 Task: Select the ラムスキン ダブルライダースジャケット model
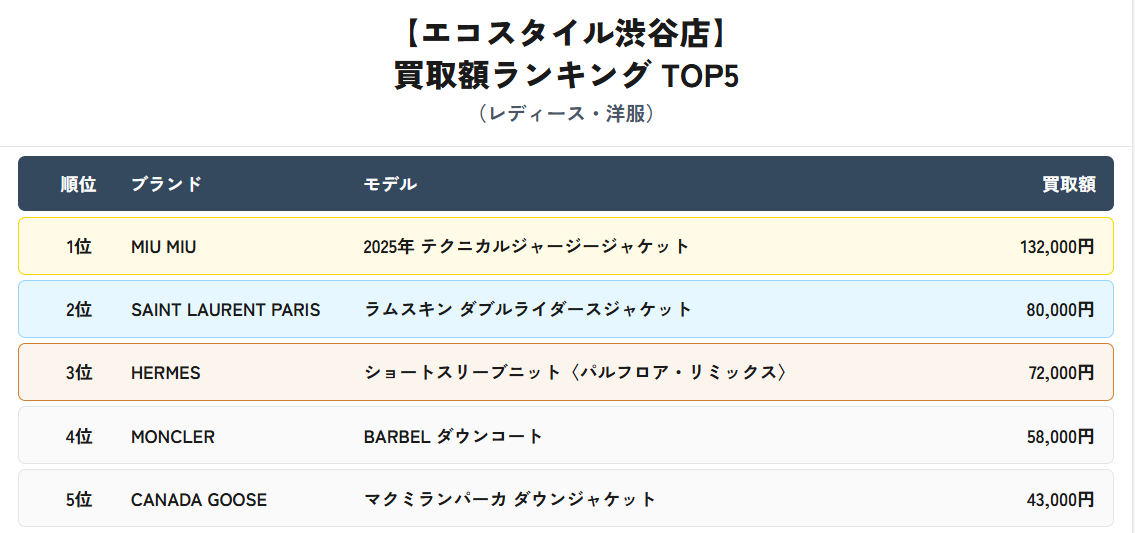527,310
